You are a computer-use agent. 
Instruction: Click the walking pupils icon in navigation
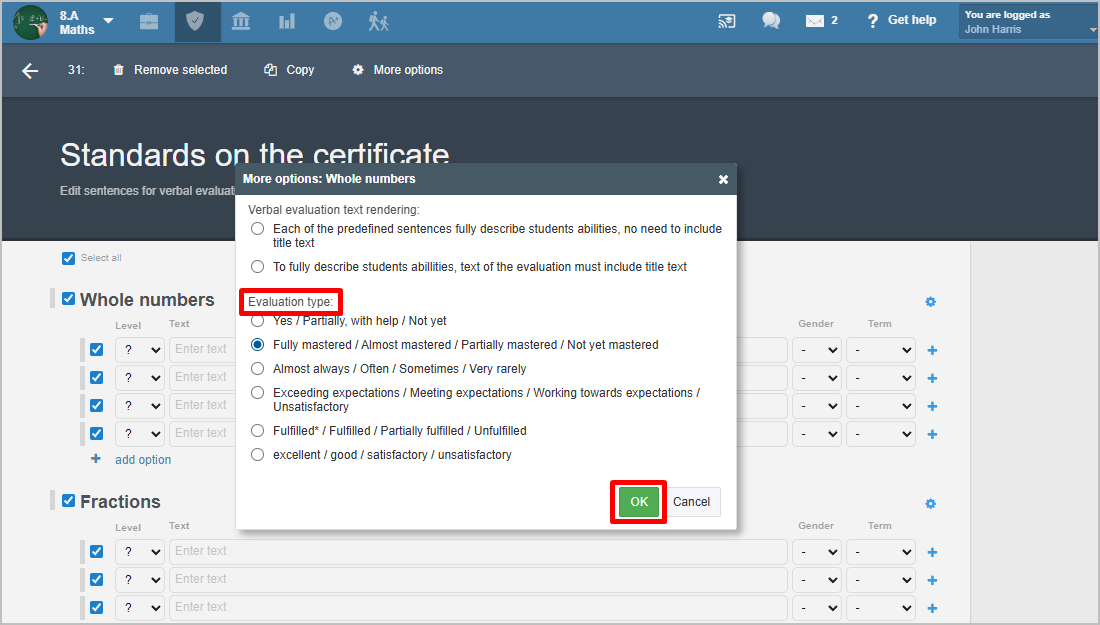point(378,21)
